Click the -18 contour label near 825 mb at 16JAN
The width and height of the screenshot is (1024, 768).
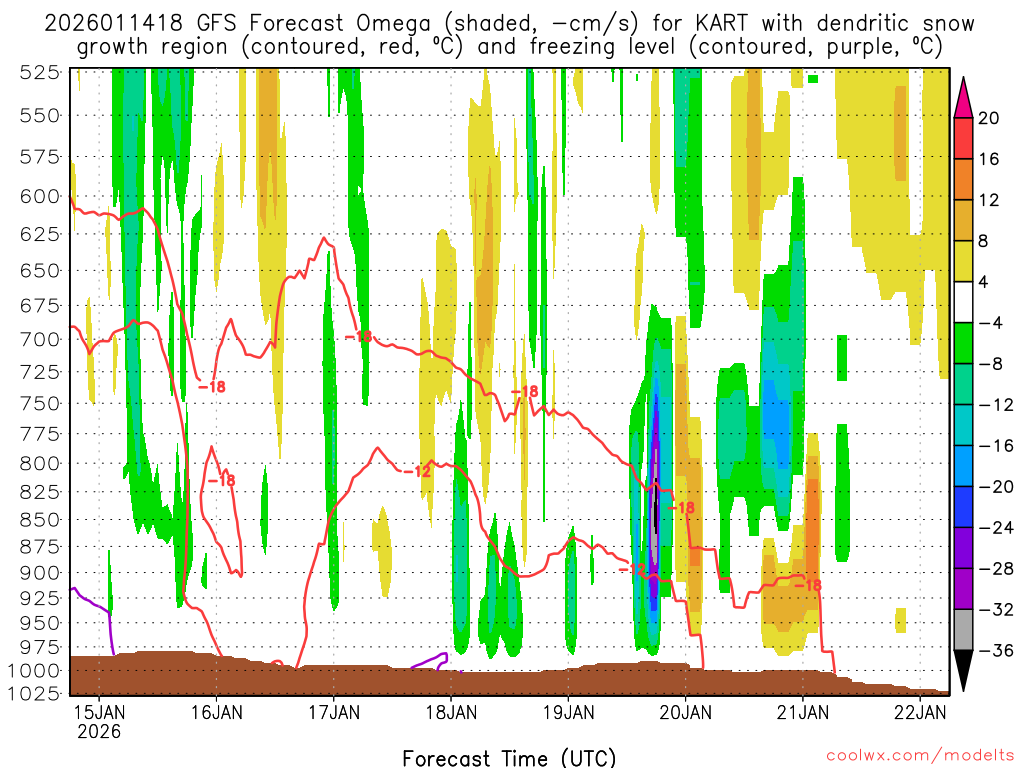tap(221, 481)
